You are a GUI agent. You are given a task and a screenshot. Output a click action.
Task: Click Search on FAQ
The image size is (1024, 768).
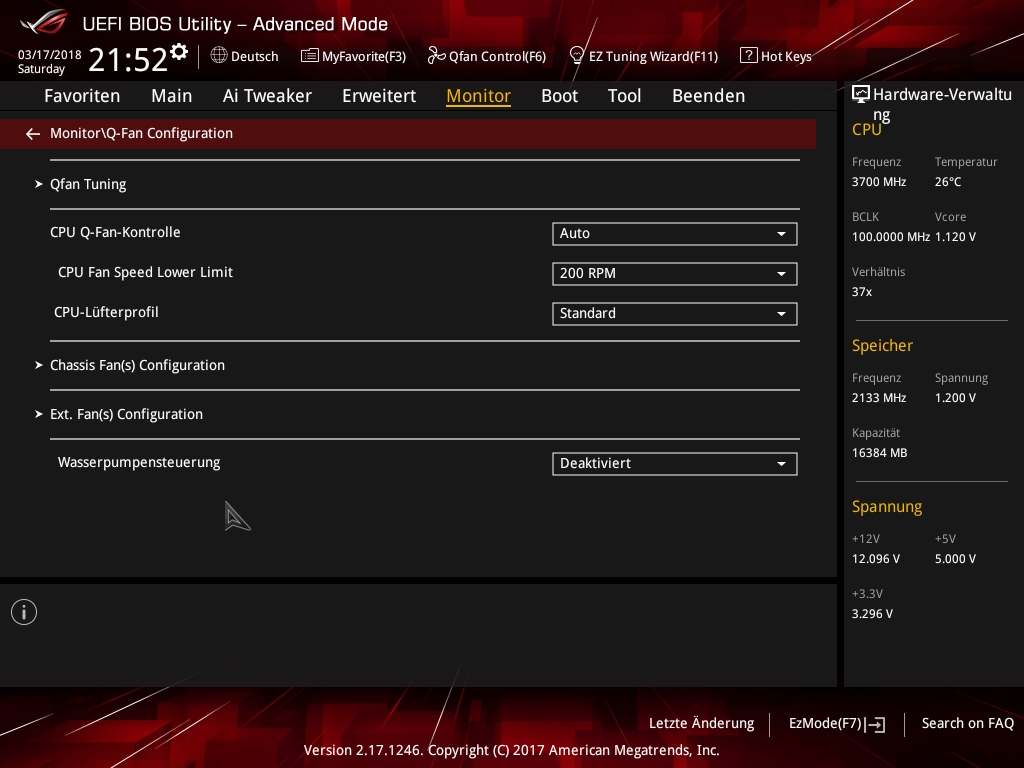click(968, 724)
